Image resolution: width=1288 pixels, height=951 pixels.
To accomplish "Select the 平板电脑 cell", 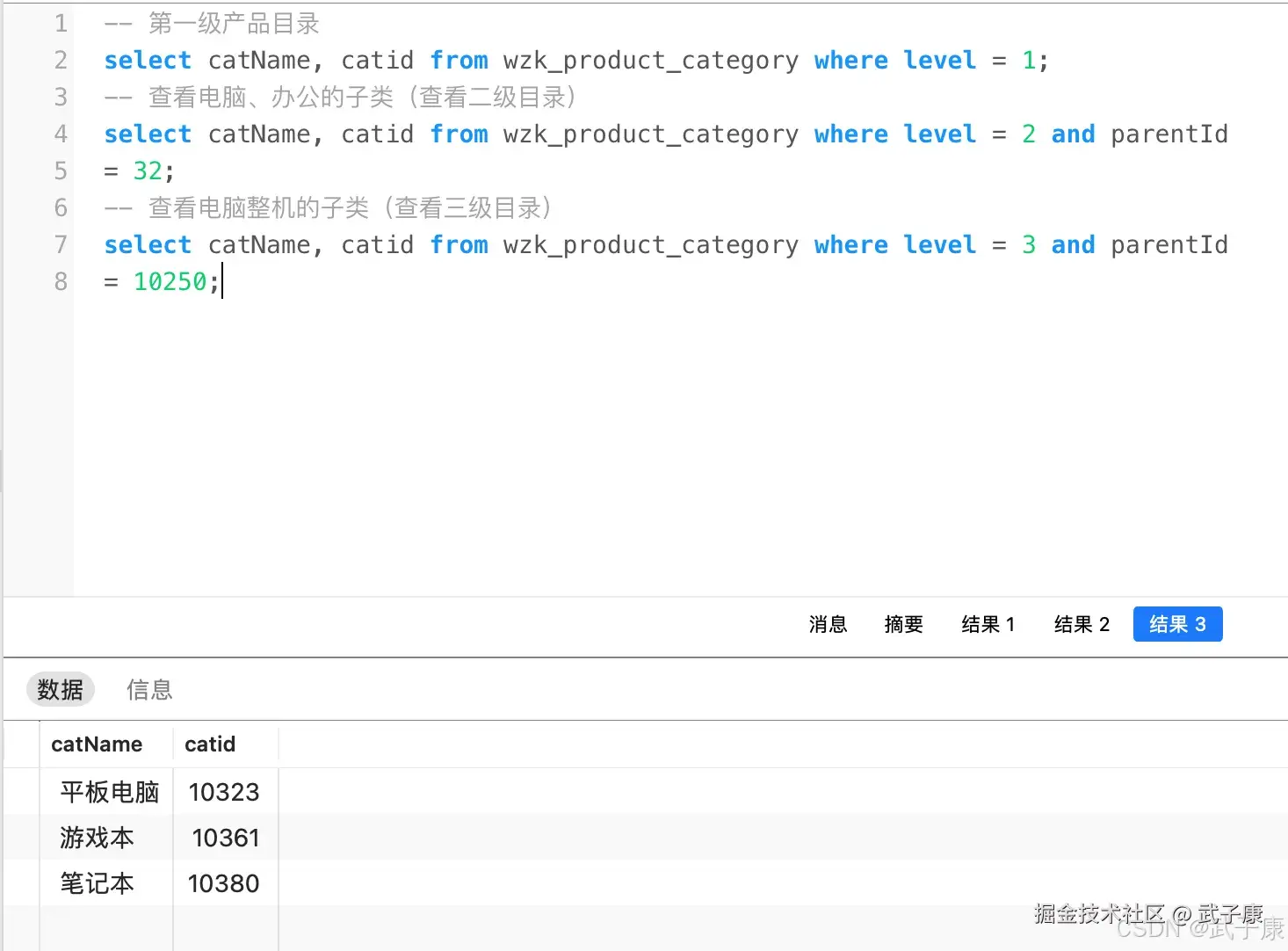I will [109, 792].
